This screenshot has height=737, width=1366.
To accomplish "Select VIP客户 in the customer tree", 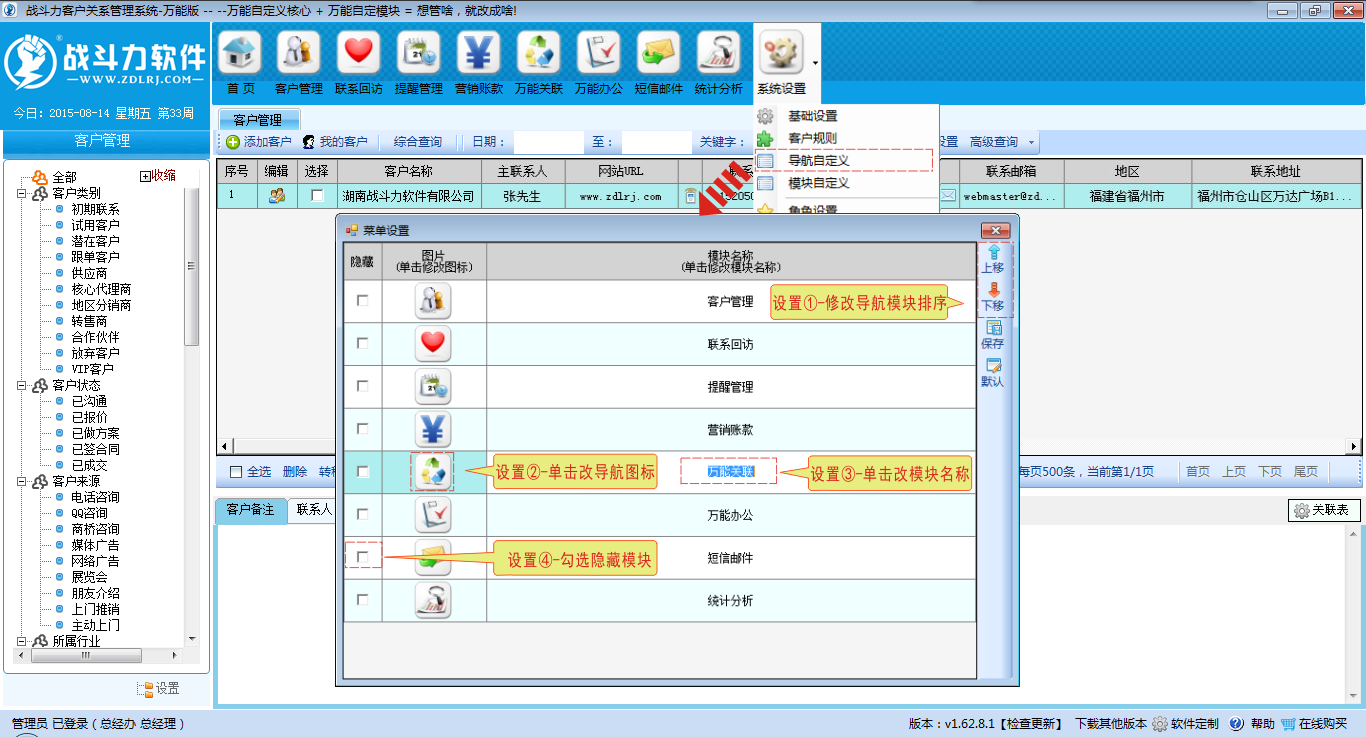I will (x=93, y=369).
